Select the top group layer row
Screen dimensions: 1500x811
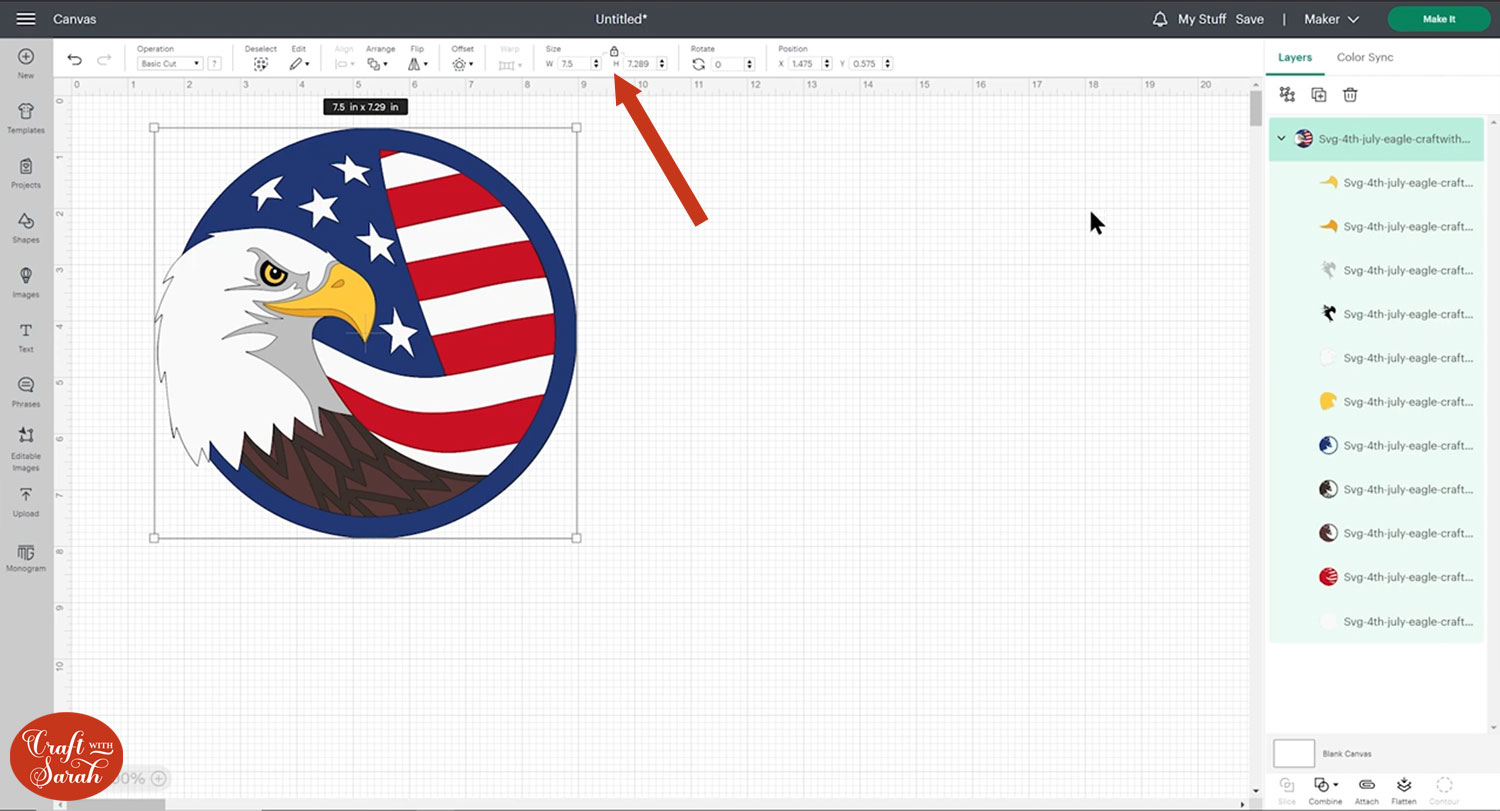pos(1376,139)
